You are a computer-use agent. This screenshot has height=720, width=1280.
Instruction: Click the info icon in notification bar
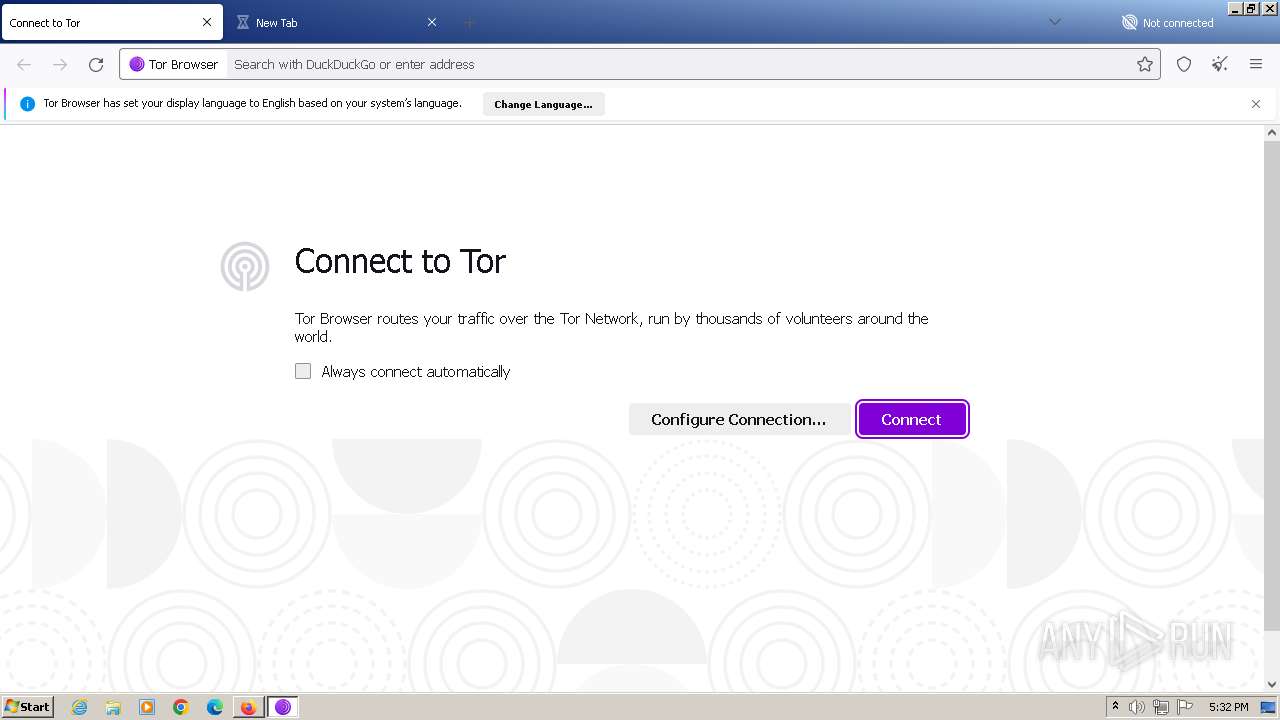(x=27, y=104)
